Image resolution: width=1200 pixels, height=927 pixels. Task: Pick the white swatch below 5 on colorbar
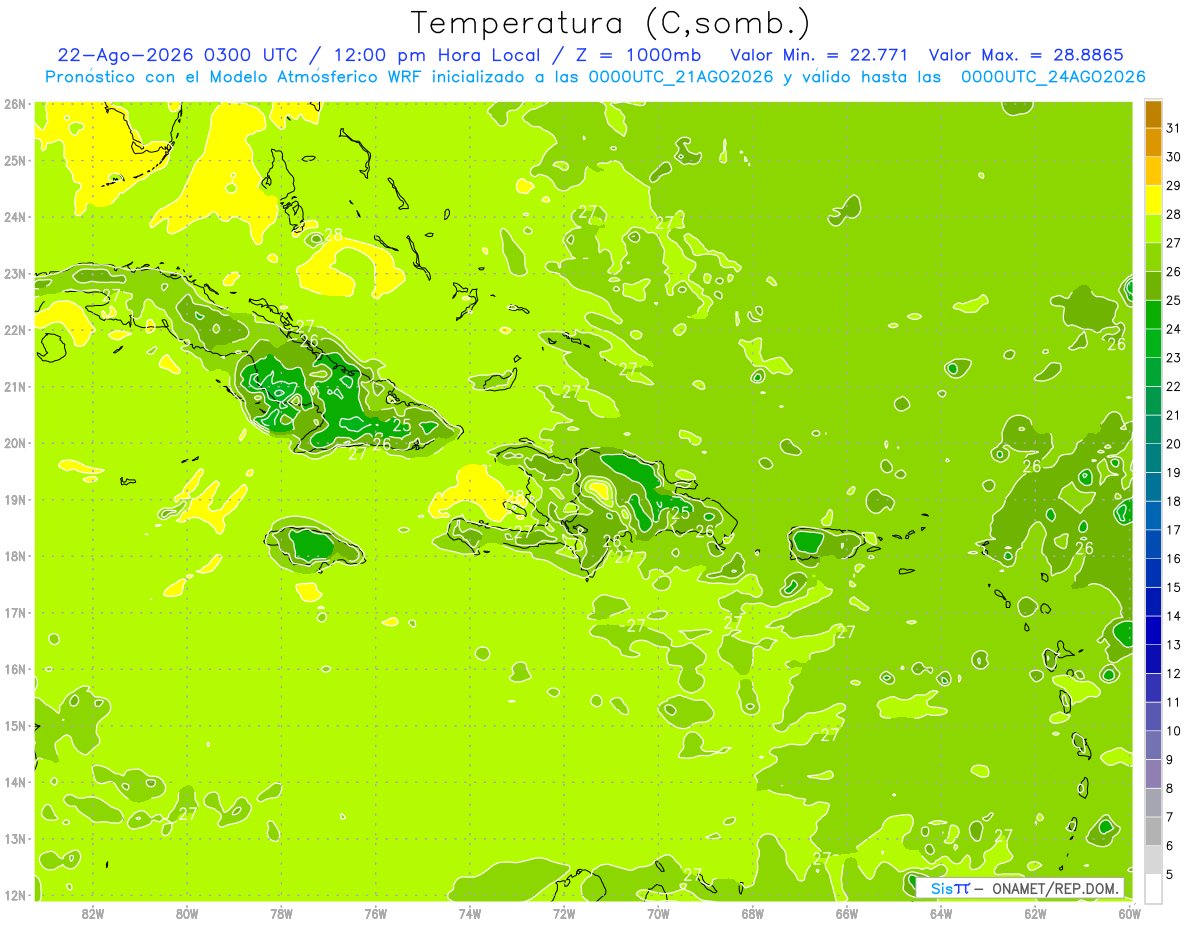pos(1153,888)
